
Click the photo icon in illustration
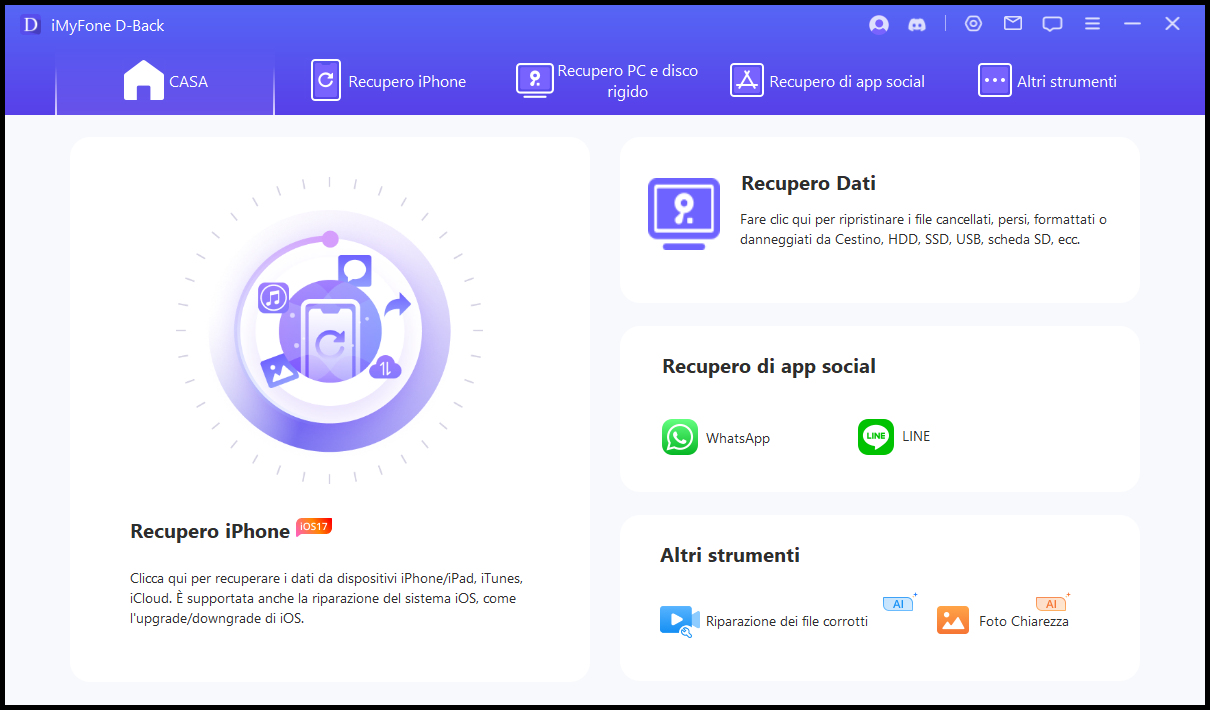click(x=279, y=372)
